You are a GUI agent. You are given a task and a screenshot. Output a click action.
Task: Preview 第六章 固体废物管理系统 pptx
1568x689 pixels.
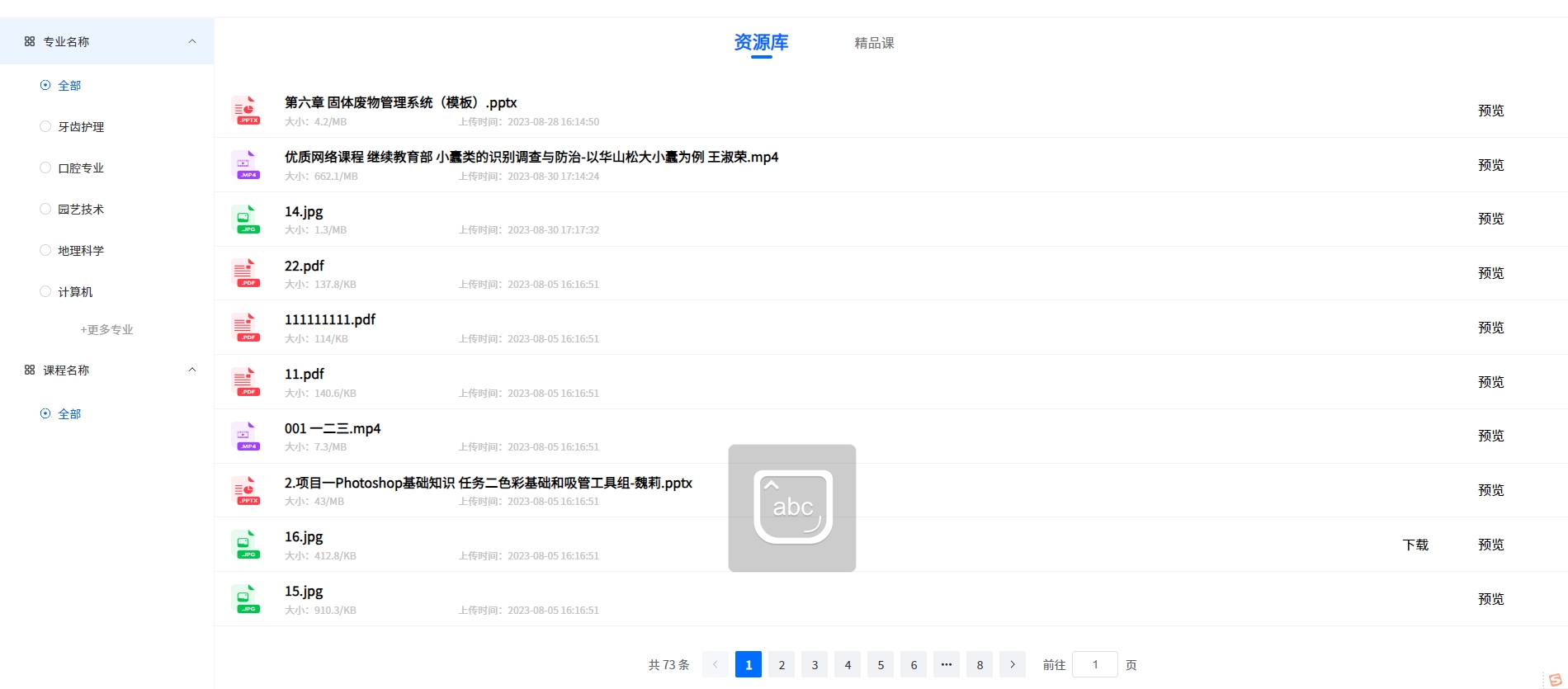click(1490, 111)
